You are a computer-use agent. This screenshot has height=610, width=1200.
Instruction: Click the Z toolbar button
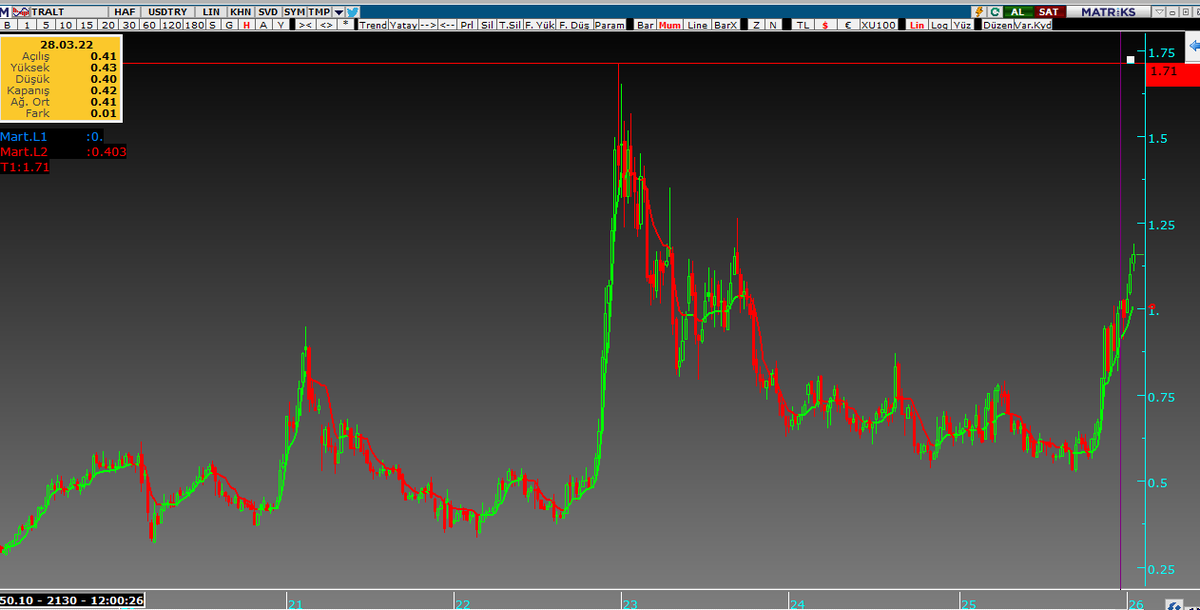[x=756, y=24]
